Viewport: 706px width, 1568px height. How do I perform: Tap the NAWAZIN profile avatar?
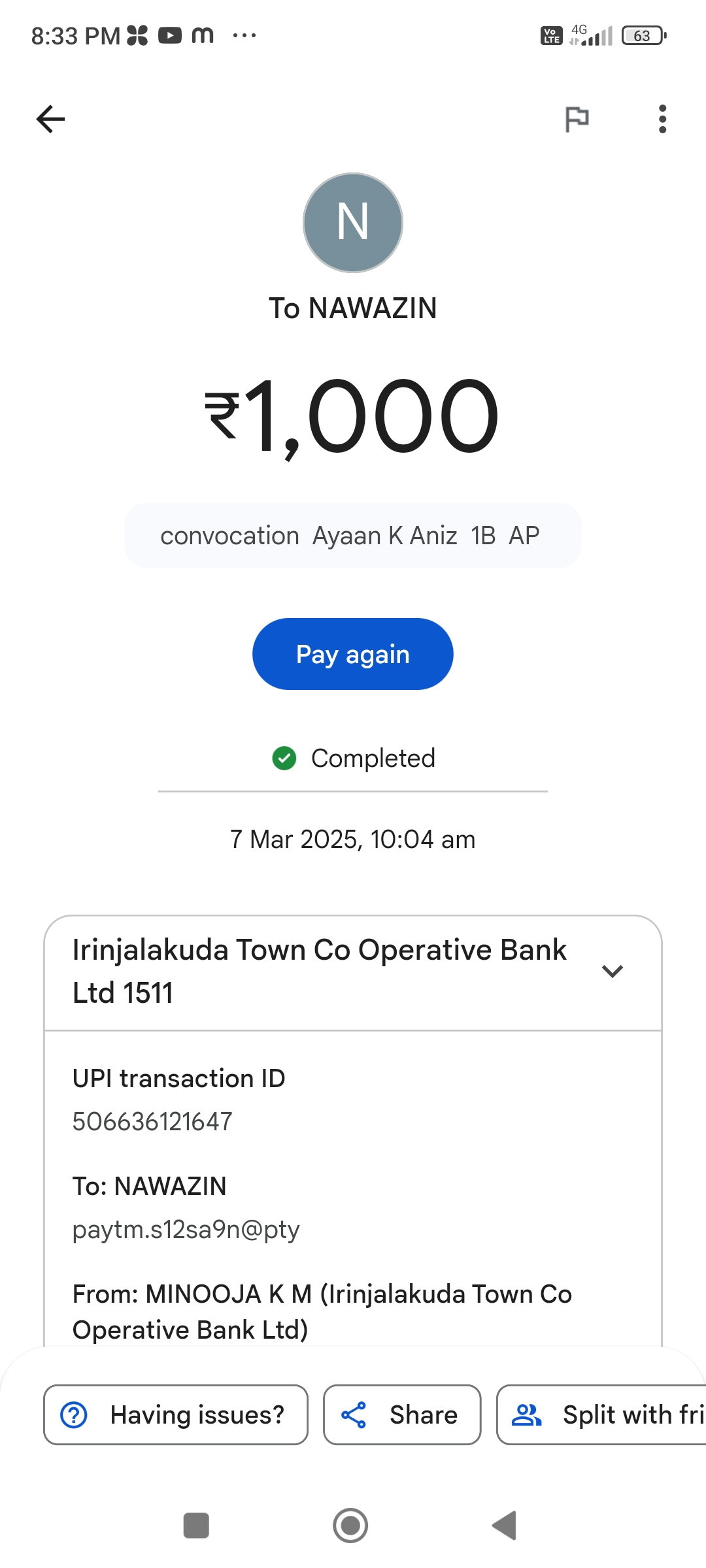[353, 223]
